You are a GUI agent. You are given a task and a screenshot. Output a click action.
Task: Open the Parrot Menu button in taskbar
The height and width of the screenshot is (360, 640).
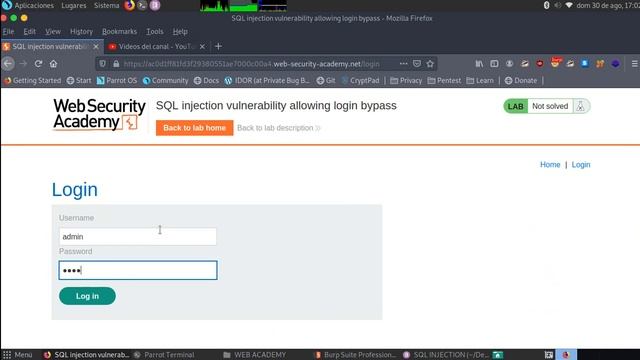pos(18,355)
